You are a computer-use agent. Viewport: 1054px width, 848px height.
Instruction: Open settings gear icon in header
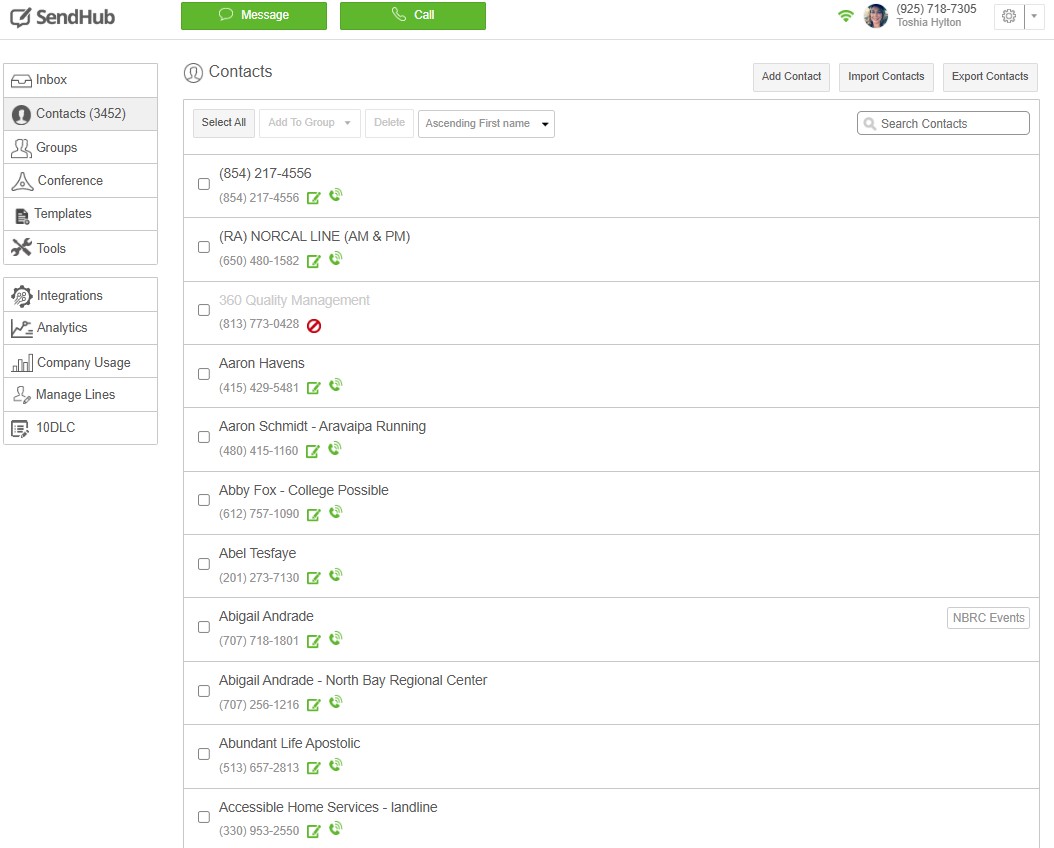(x=1009, y=16)
